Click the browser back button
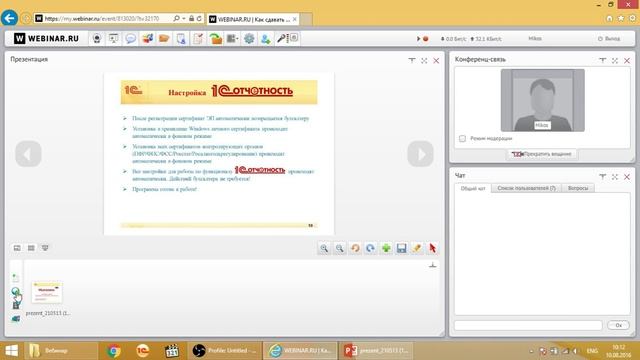Image resolution: width=640 pixels, height=360 pixels. pyautogui.click(x=9, y=18)
